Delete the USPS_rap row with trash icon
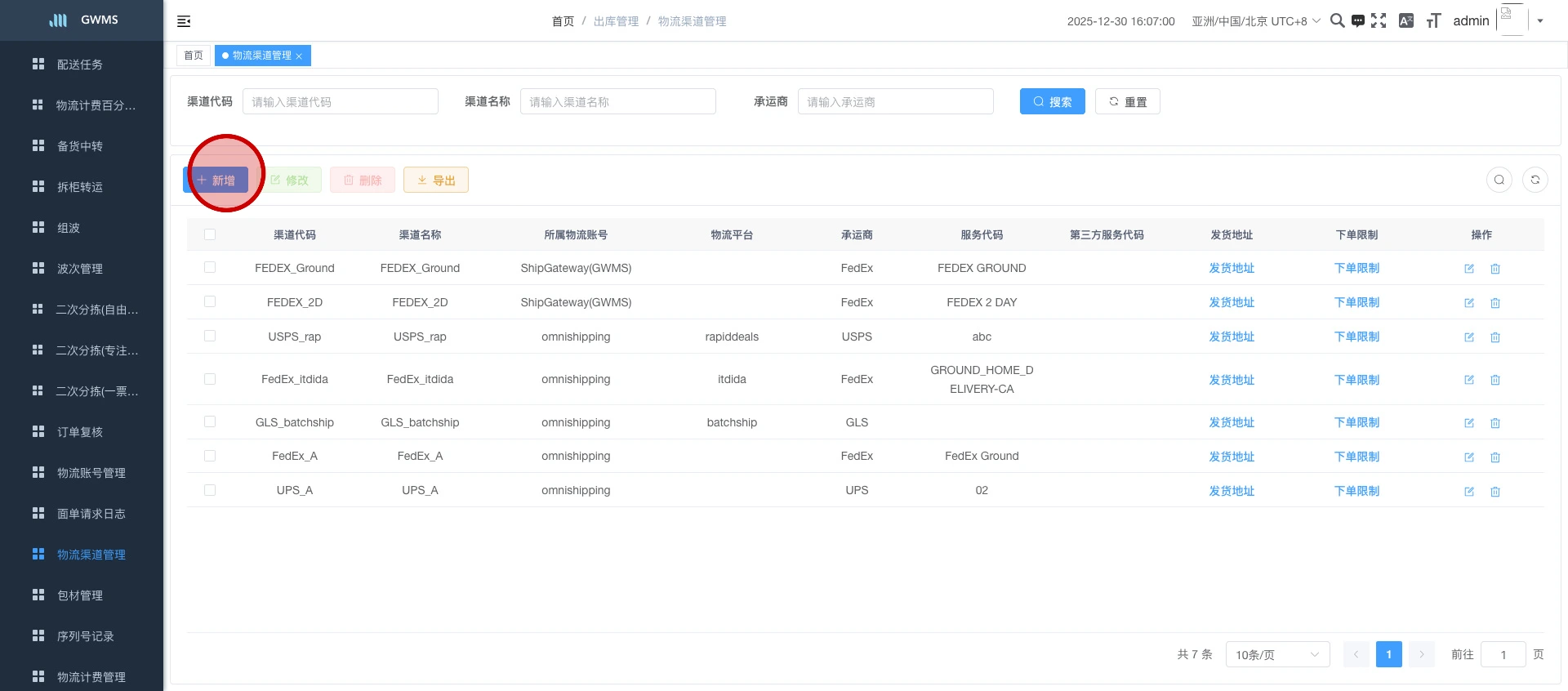The height and width of the screenshot is (691, 1568). tap(1495, 337)
